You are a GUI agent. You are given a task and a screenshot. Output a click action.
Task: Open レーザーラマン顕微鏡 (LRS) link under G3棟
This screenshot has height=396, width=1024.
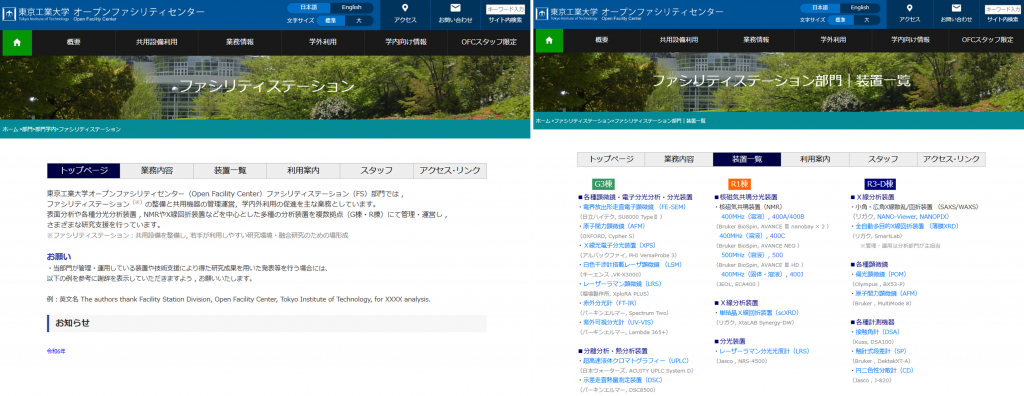point(621,284)
